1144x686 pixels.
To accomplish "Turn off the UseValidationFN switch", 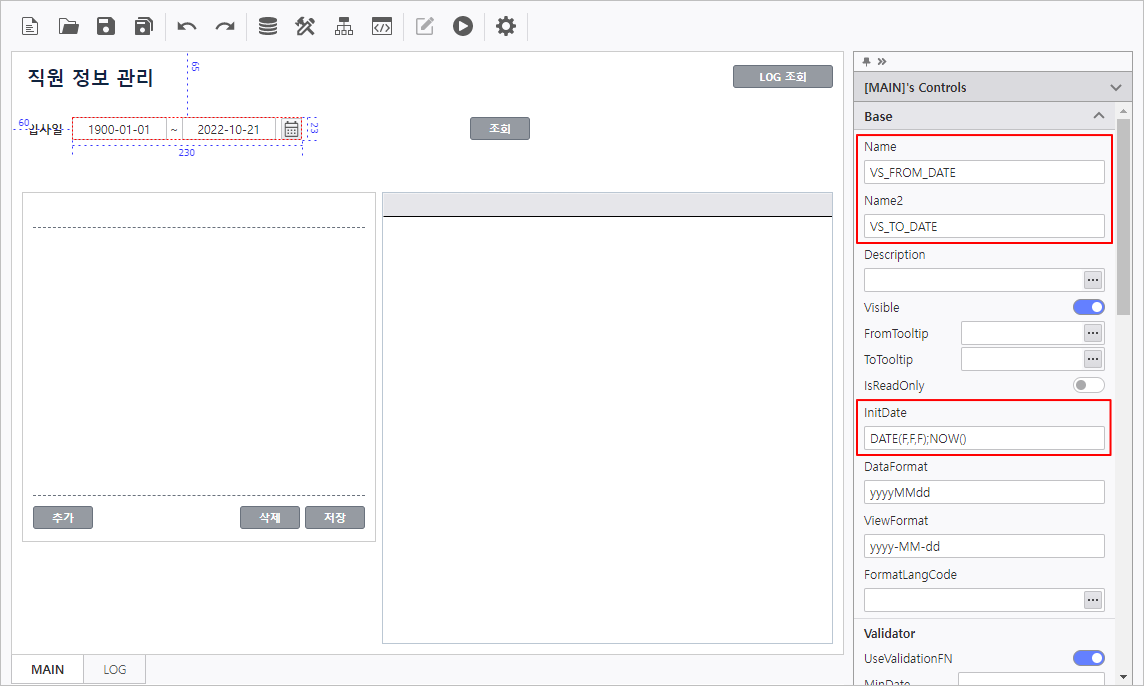I will click(x=1088, y=658).
